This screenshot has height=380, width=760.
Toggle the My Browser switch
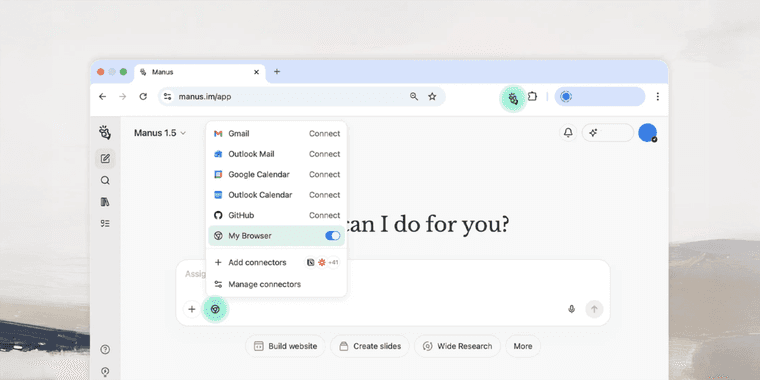[x=332, y=236]
